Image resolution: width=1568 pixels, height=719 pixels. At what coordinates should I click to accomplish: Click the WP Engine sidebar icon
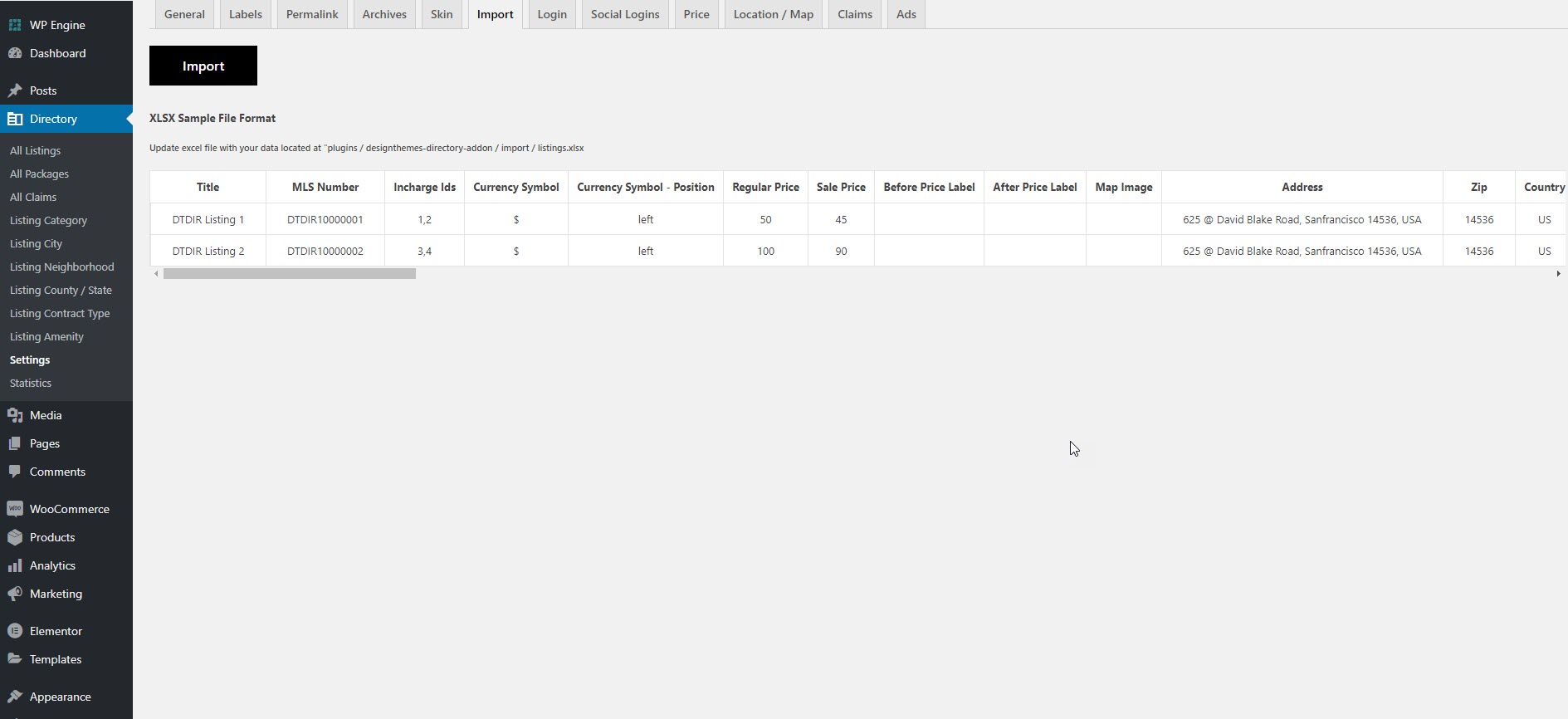(x=15, y=25)
